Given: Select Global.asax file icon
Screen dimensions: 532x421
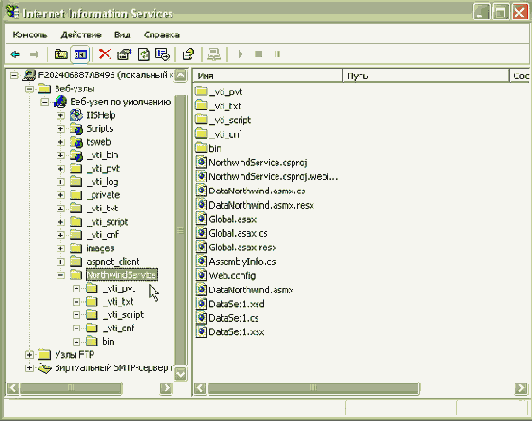Looking at the screenshot, I should pyautogui.click(x=201, y=219).
